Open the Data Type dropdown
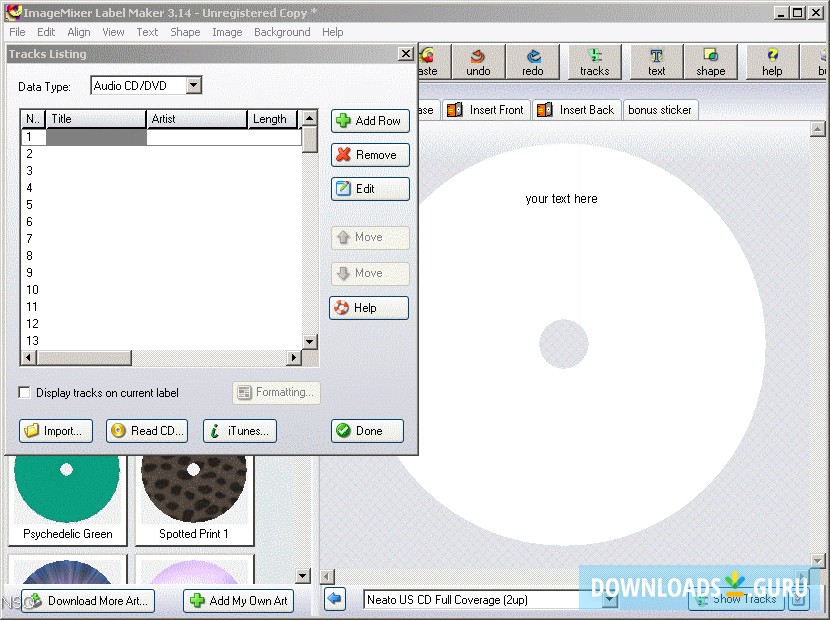The height and width of the screenshot is (620, 830). pos(194,85)
